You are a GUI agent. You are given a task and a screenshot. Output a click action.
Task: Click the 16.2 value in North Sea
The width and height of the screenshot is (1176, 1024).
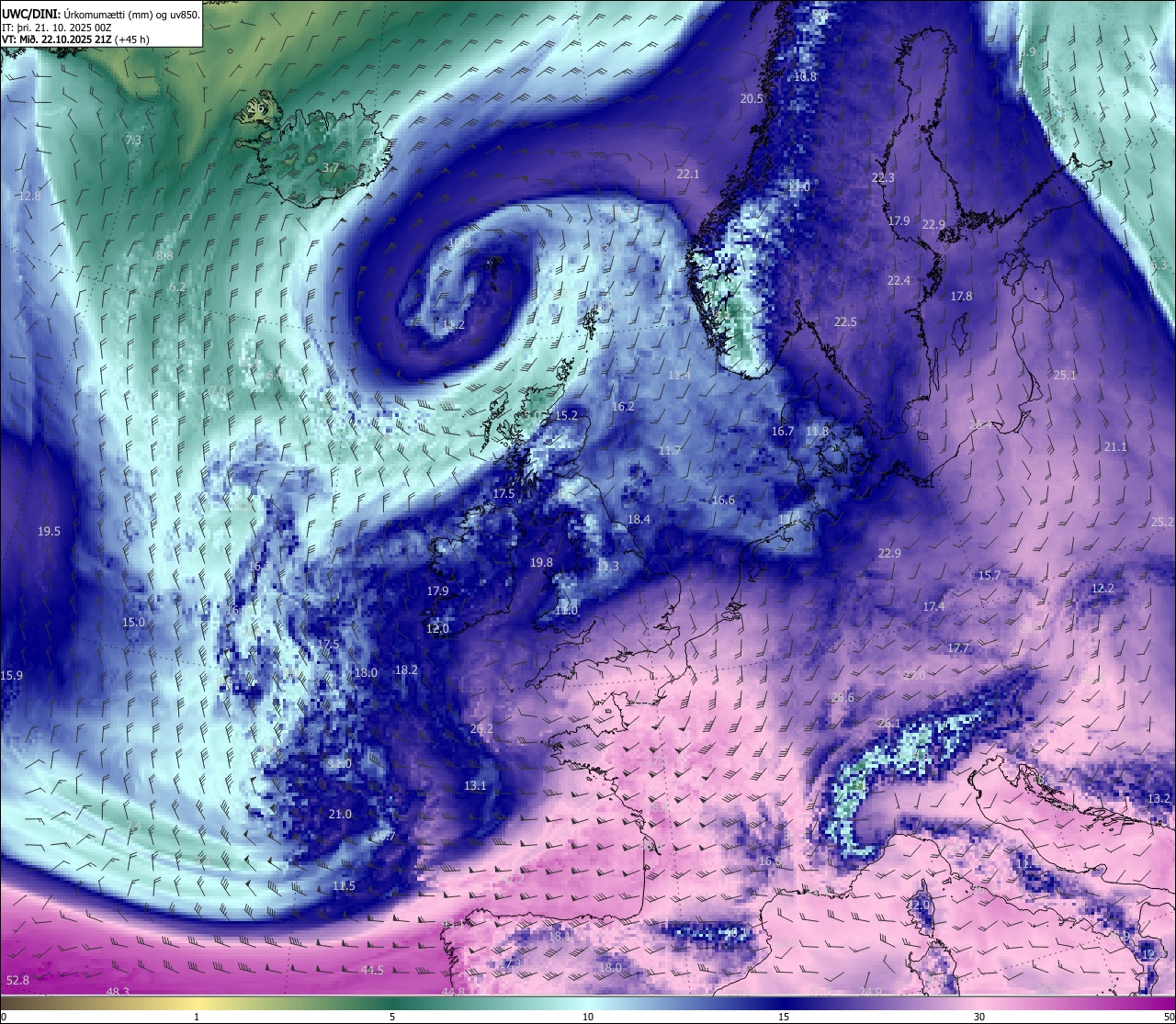(x=623, y=407)
